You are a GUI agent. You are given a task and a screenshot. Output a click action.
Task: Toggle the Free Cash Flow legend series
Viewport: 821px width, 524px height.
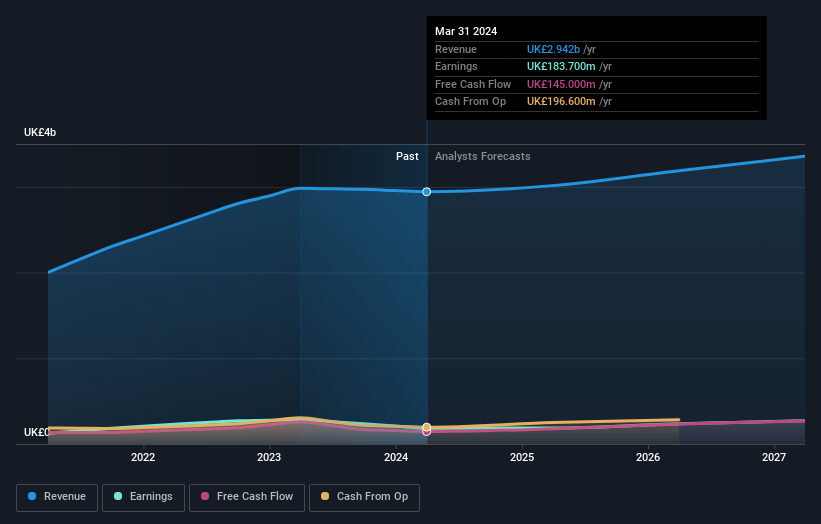(x=247, y=497)
